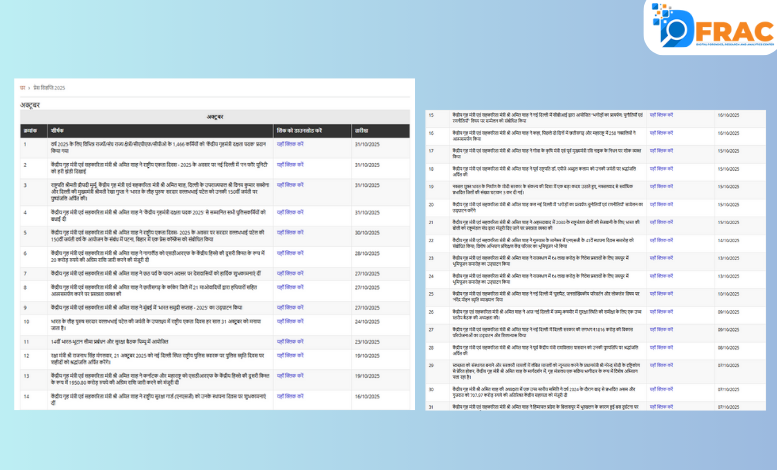Click the DFRAC logo in the corner
The height and width of the screenshot is (470, 777).
coord(713,27)
